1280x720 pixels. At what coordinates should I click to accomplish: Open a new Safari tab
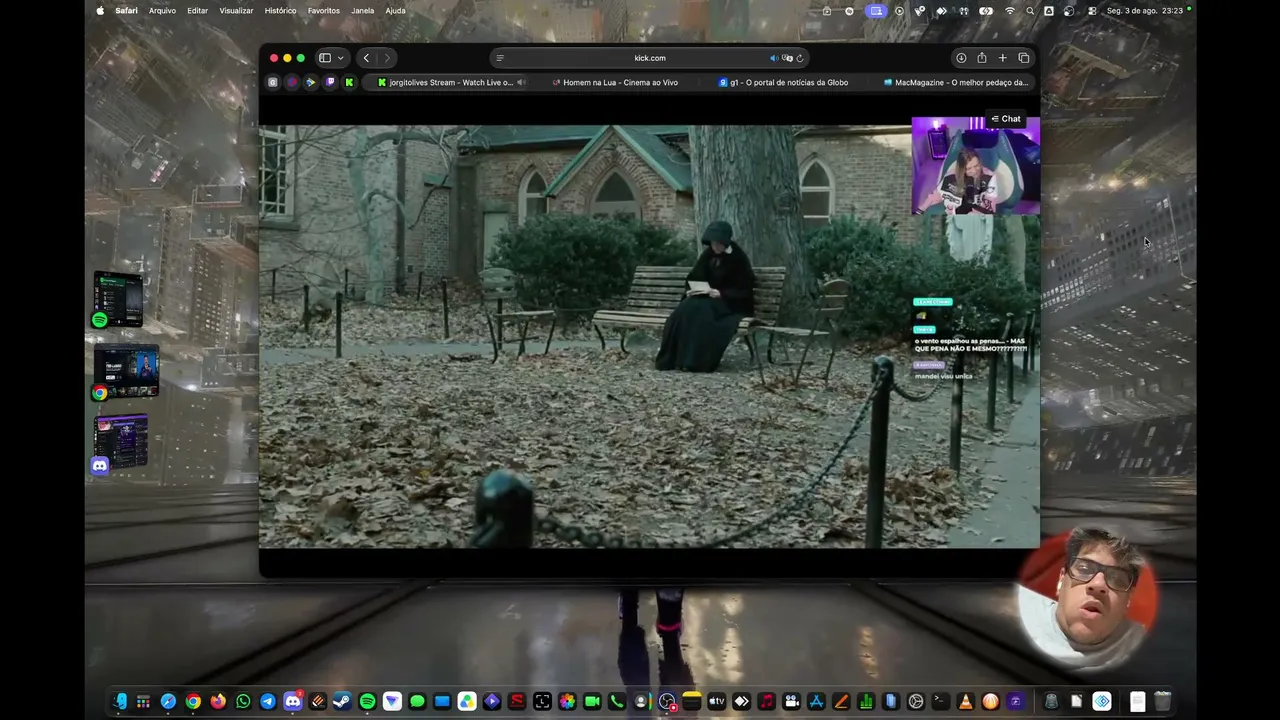pos(1003,58)
